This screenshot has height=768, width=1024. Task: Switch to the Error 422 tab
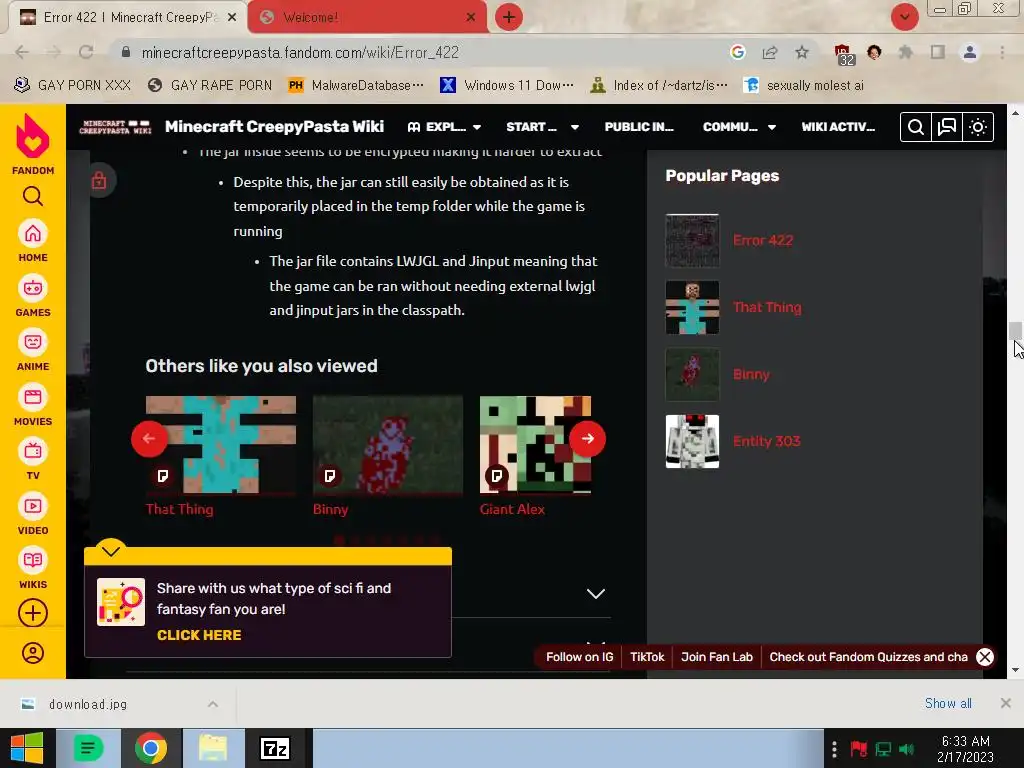(128, 17)
